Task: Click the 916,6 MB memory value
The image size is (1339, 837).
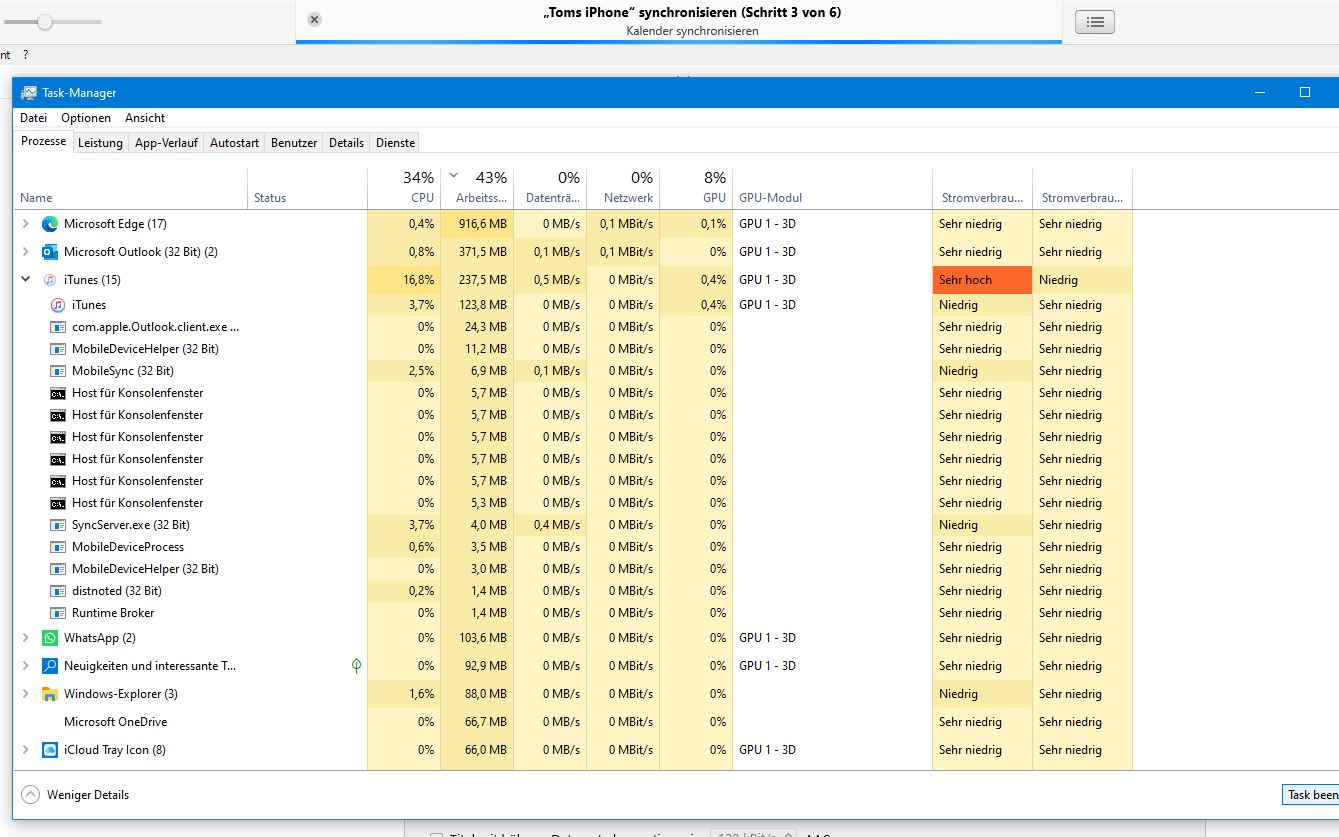Action: point(482,224)
